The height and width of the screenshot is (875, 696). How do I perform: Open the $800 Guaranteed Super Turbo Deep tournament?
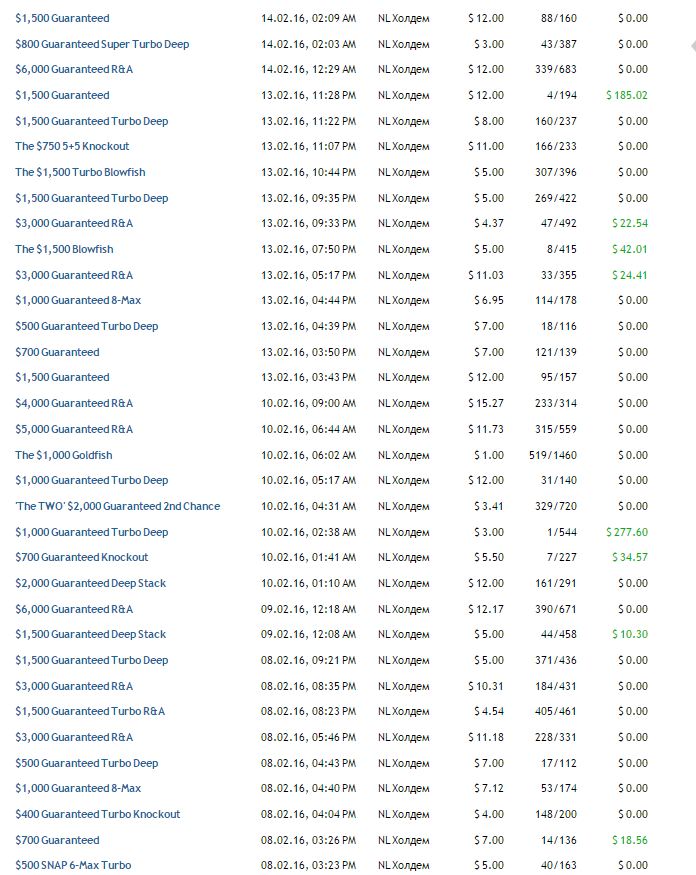[x=102, y=44]
